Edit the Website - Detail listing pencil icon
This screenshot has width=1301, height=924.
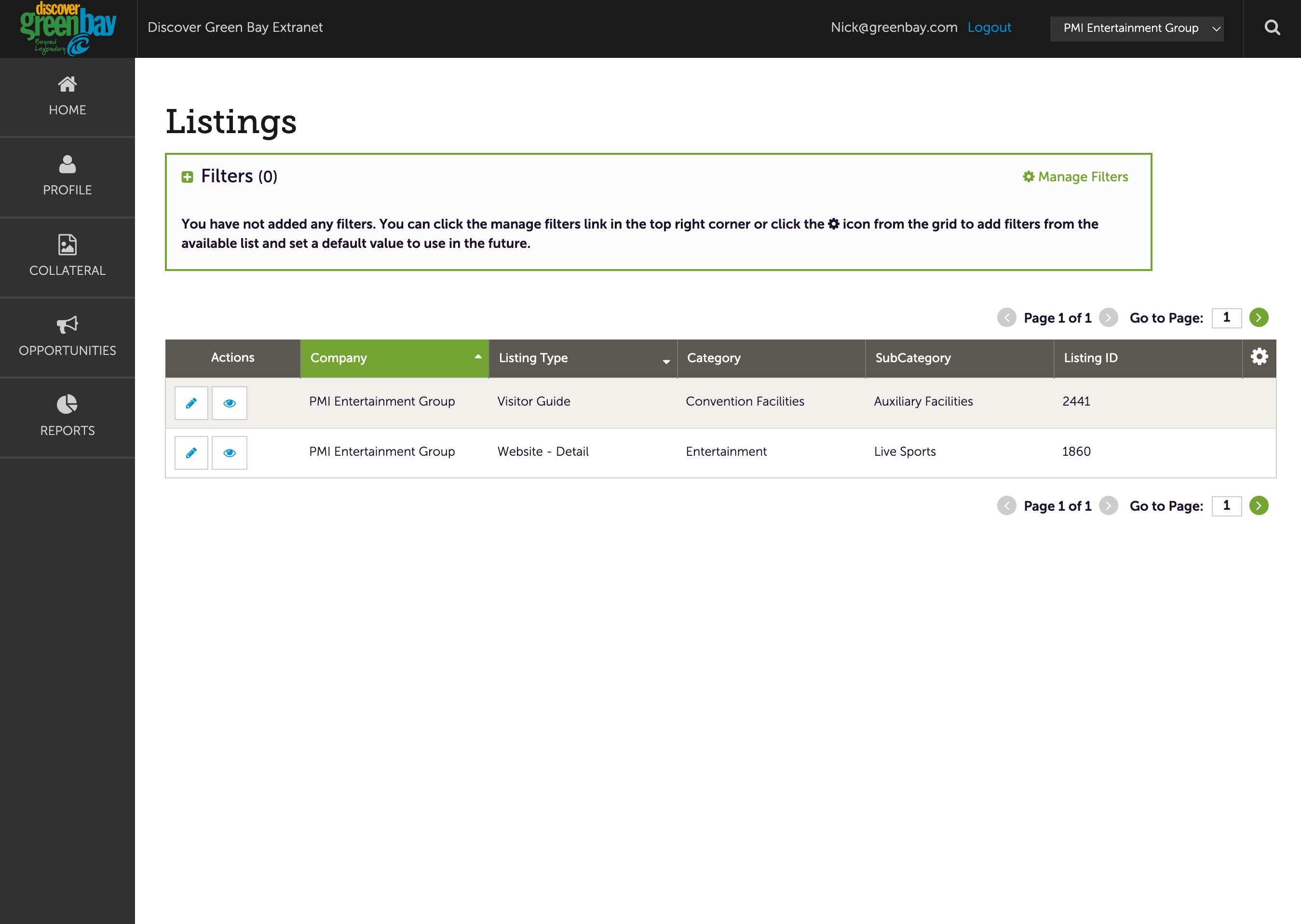click(191, 453)
